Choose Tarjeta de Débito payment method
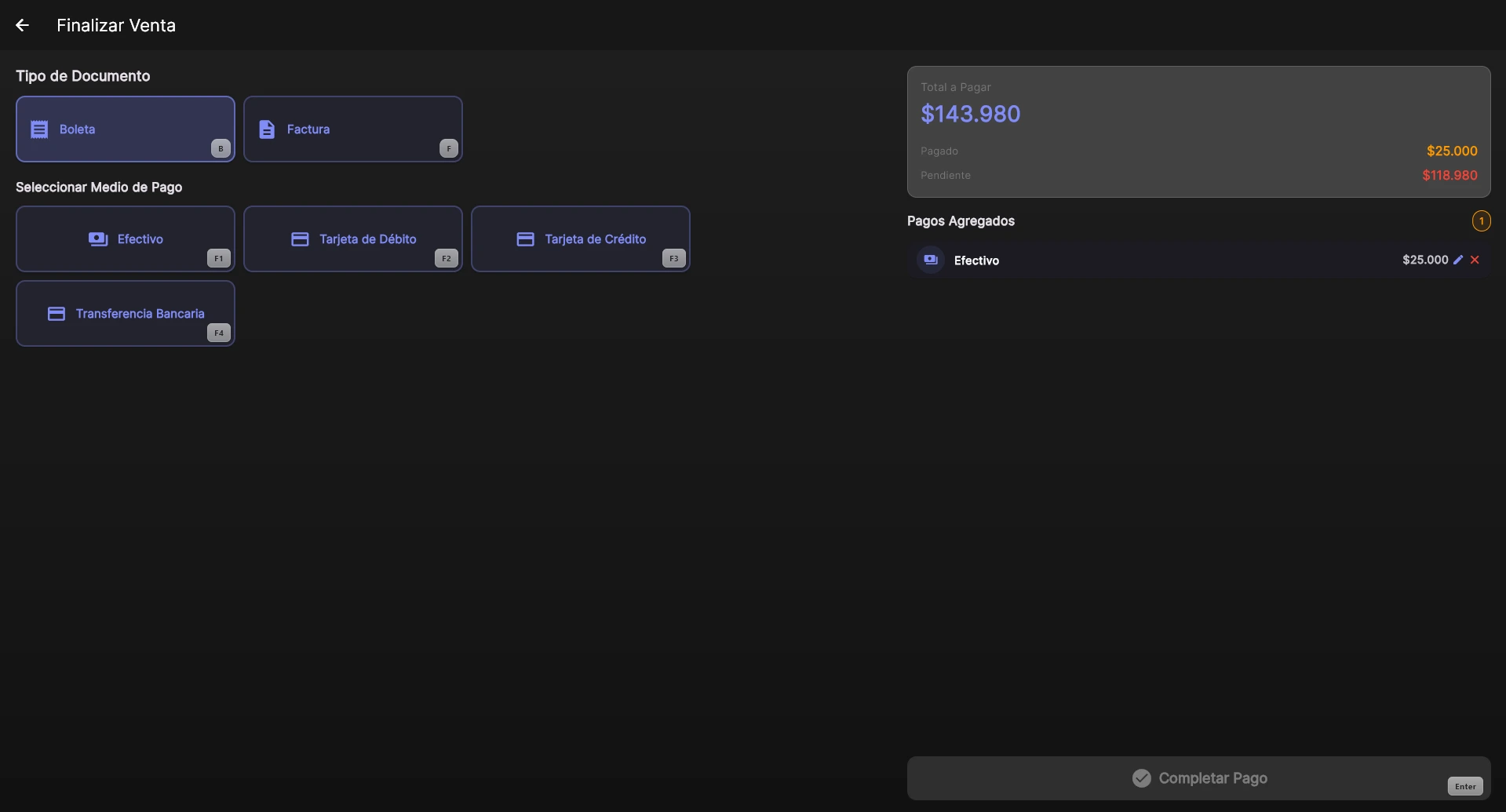 click(x=353, y=239)
